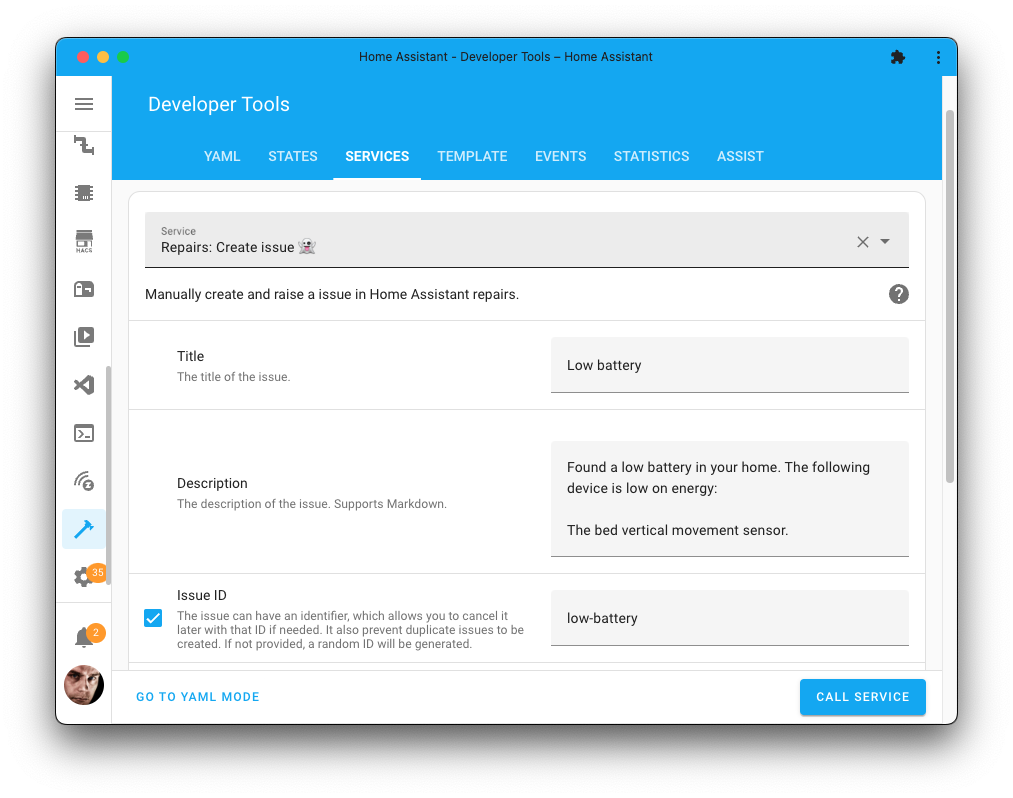The height and width of the screenshot is (798, 1013).
Task: Open the Terminal panel icon
Action: [84, 433]
